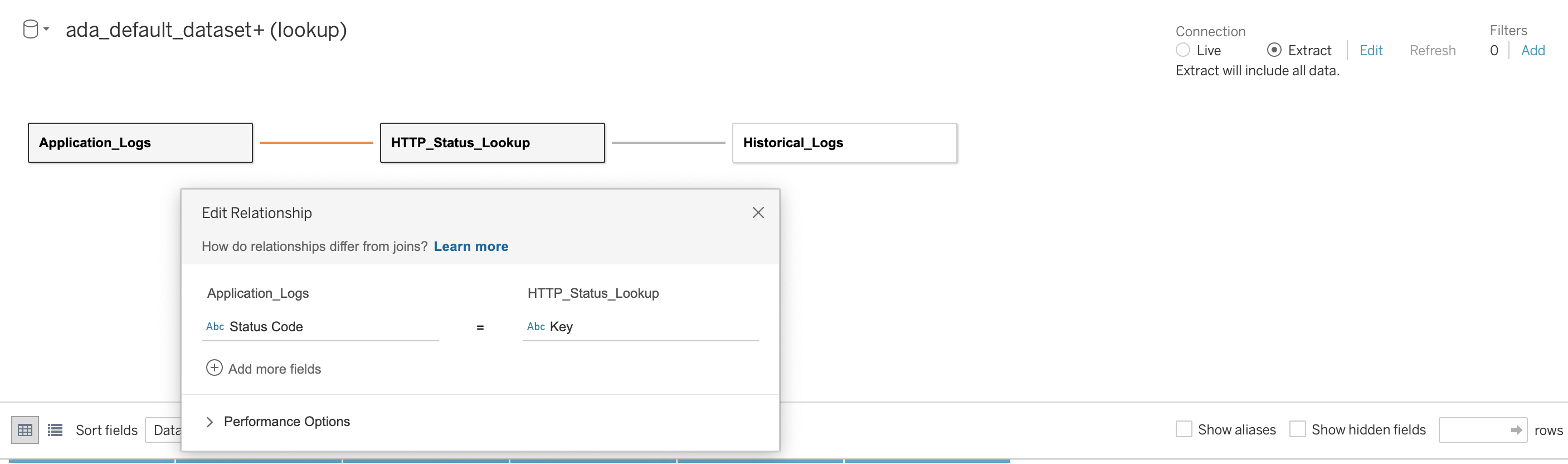The width and height of the screenshot is (1568, 464).
Task: Open the equals operator selector
Action: pos(480,327)
